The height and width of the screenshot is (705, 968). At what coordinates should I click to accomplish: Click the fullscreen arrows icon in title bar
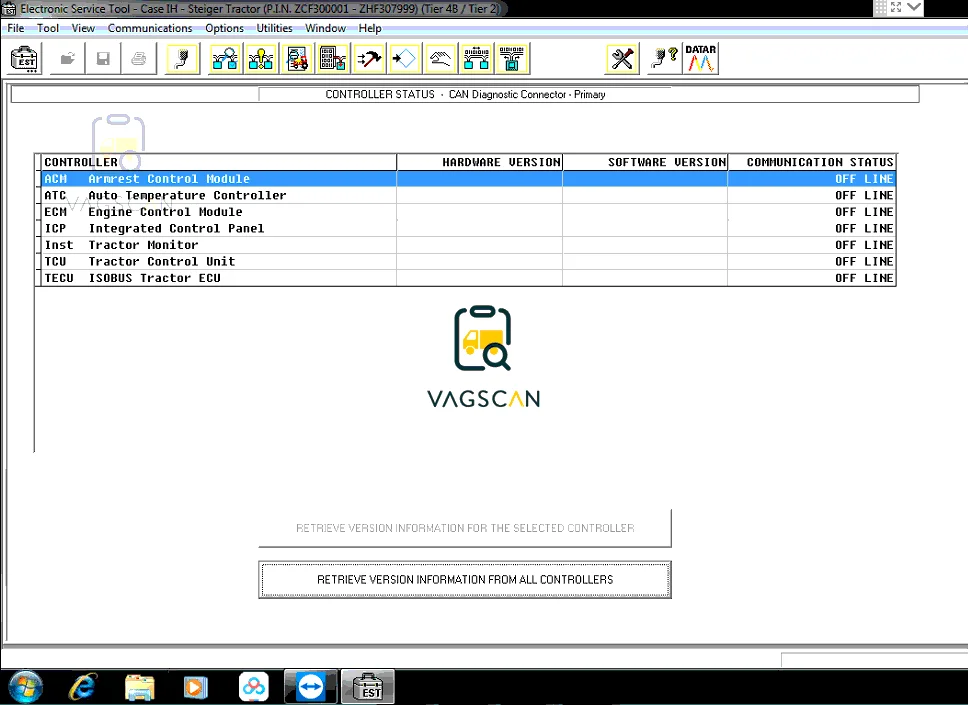click(x=896, y=7)
